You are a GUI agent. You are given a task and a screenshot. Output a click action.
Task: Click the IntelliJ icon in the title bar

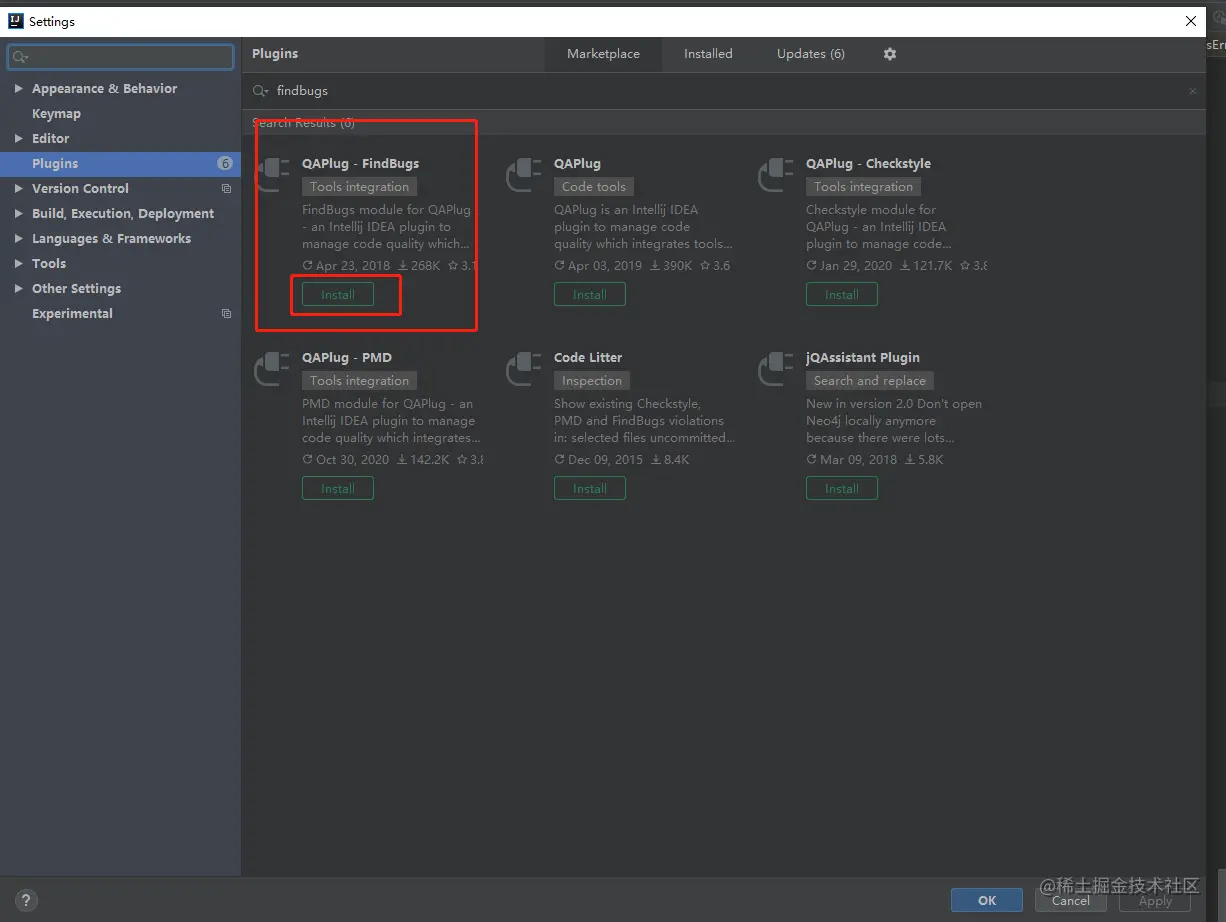click(x=16, y=21)
